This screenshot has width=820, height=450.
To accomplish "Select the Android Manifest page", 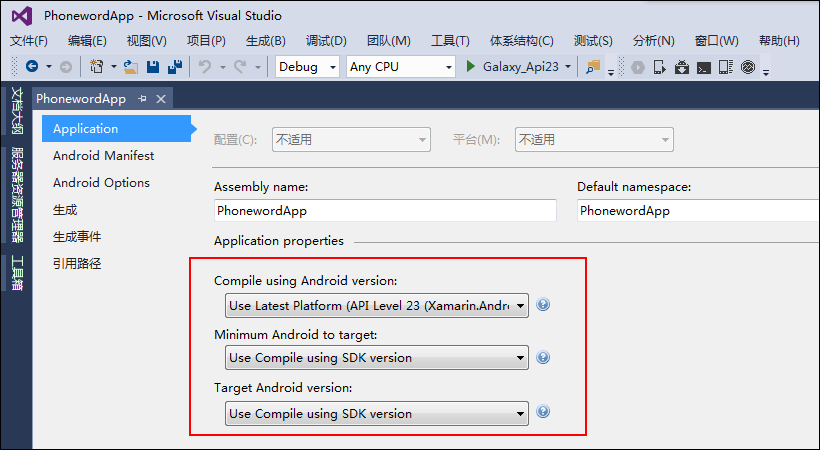I will [103, 156].
